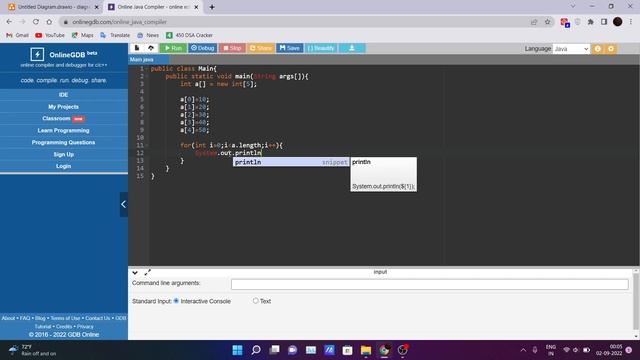Go back with the browser back arrow

coord(9,22)
